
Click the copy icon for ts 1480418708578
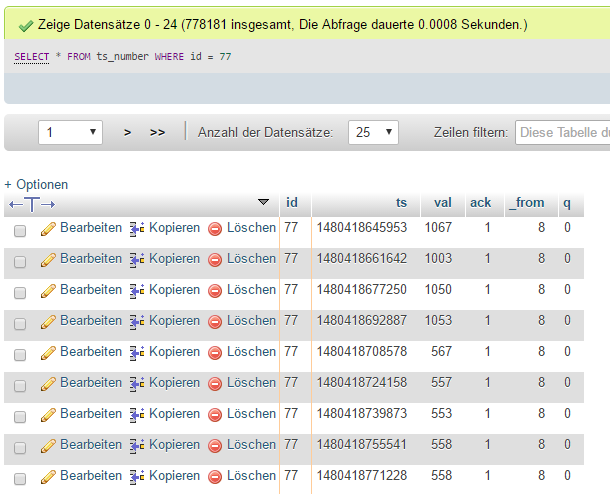[x=137, y=353]
